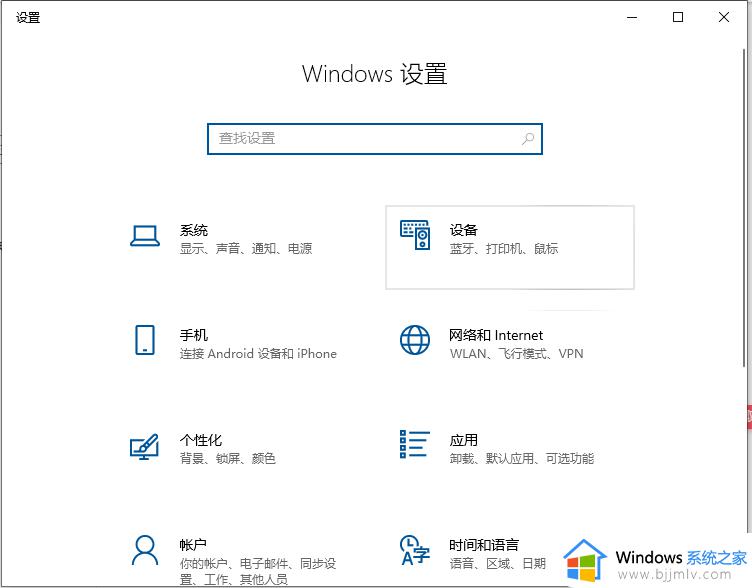Click the text 语音、区域、日期

(x=498, y=563)
